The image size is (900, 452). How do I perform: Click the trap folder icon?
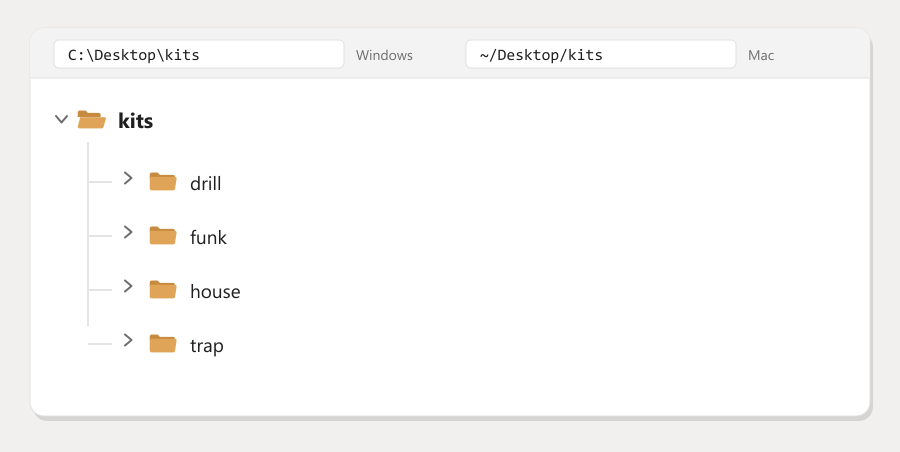[x=163, y=343]
